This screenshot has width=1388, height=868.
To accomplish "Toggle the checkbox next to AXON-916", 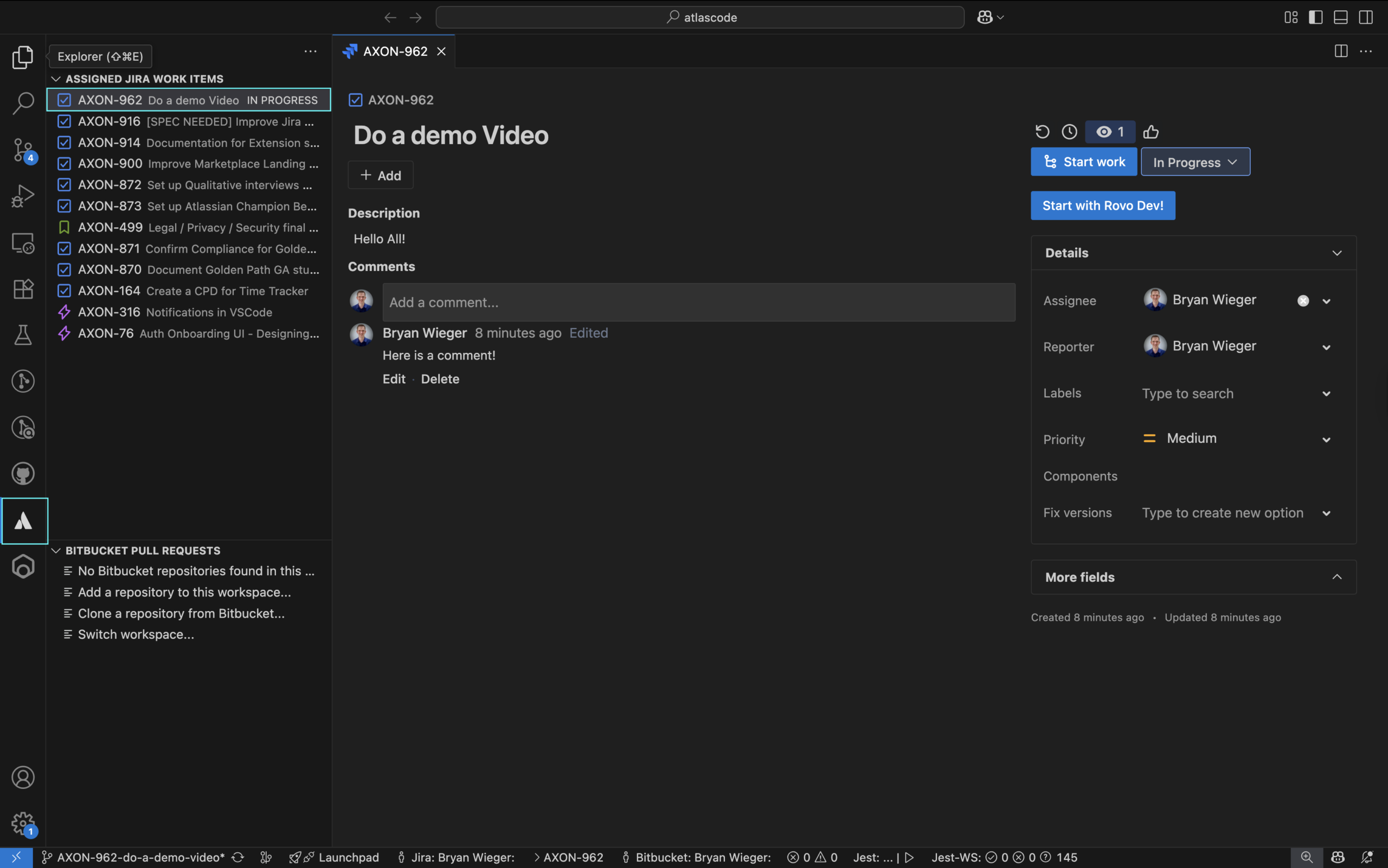I will click(64, 121).
